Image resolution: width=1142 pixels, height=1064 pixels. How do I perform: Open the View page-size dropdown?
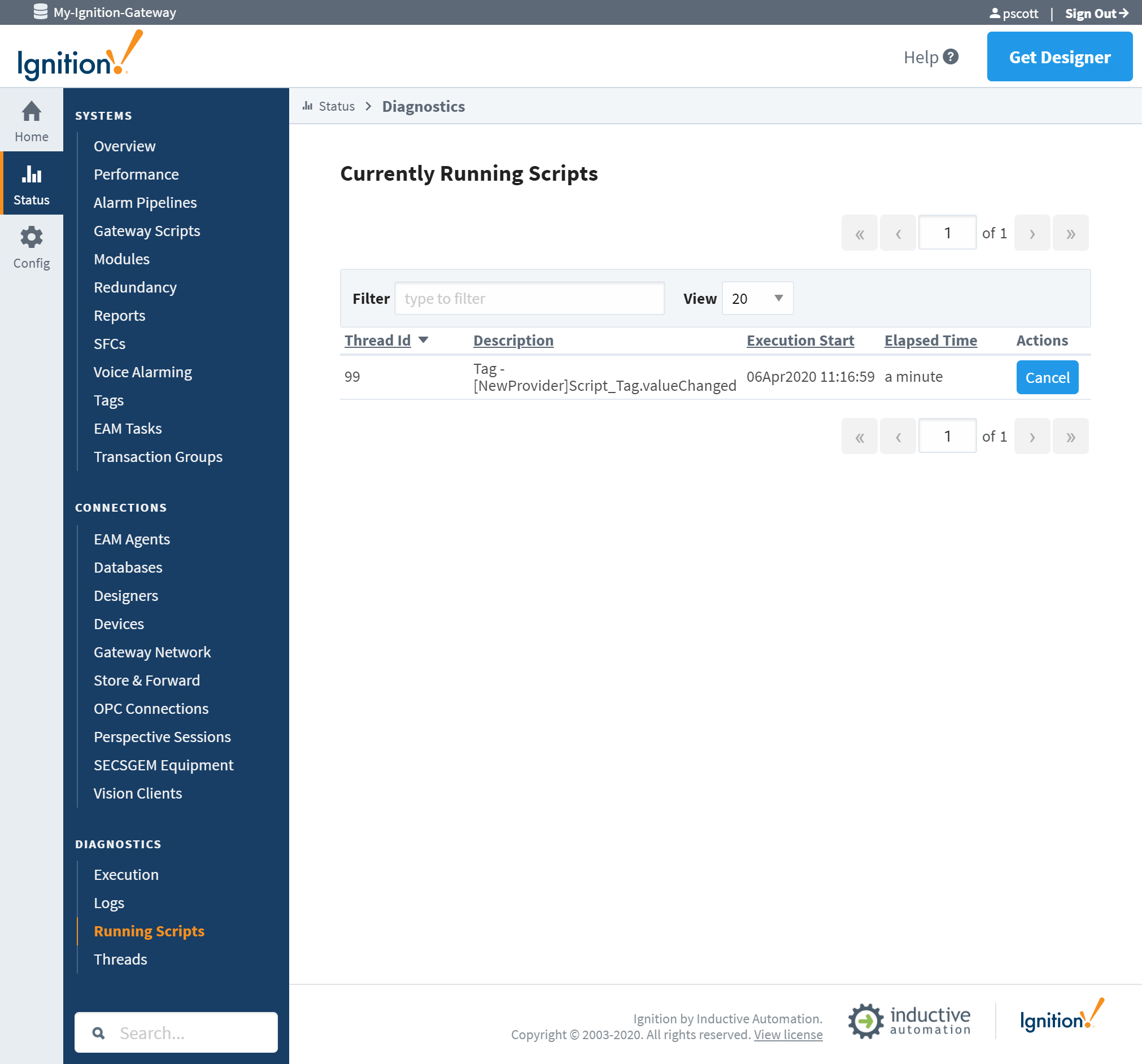pyautogui.click(x=757, y=298)
